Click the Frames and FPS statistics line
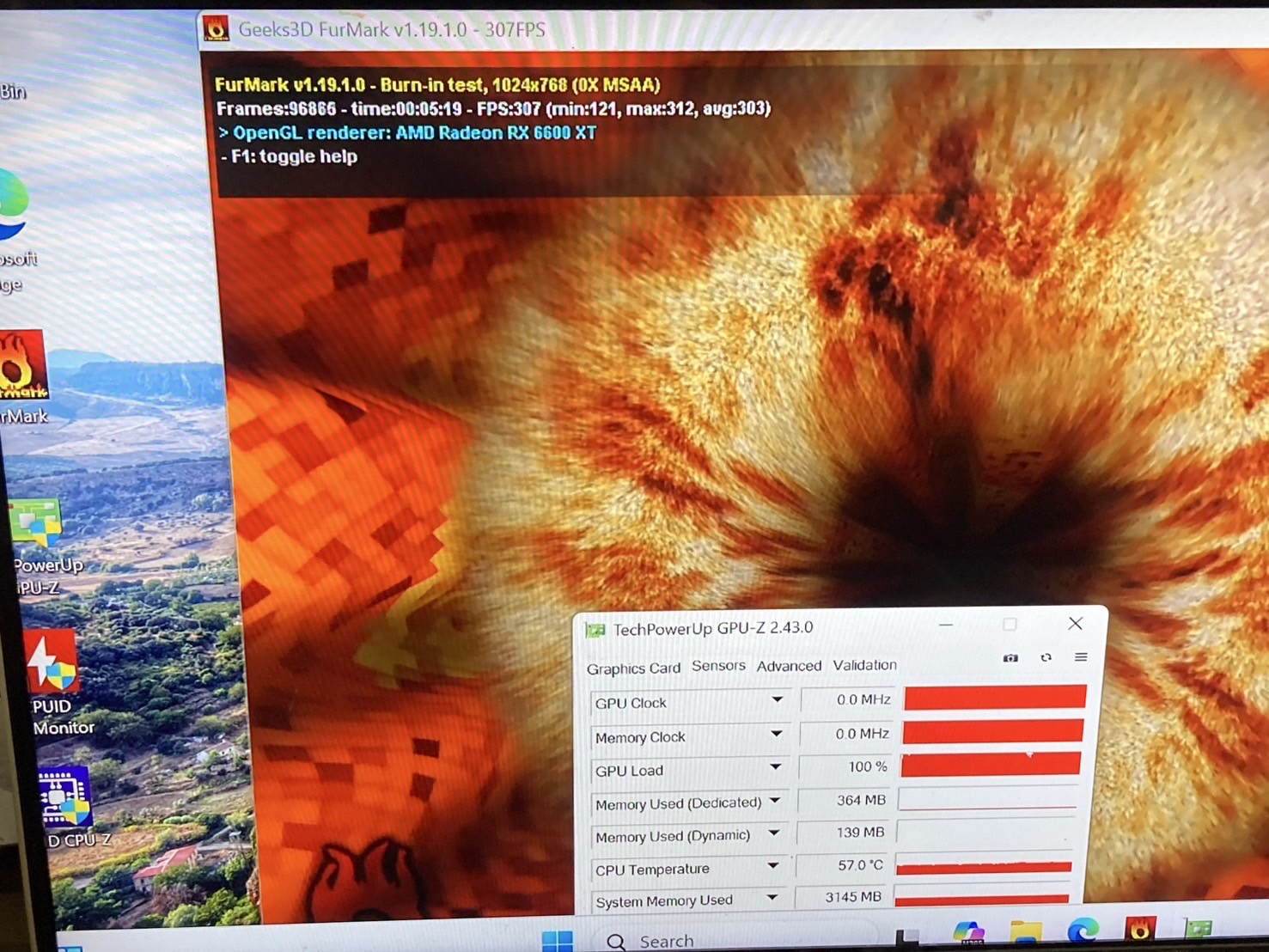 (x=493, y=108)
